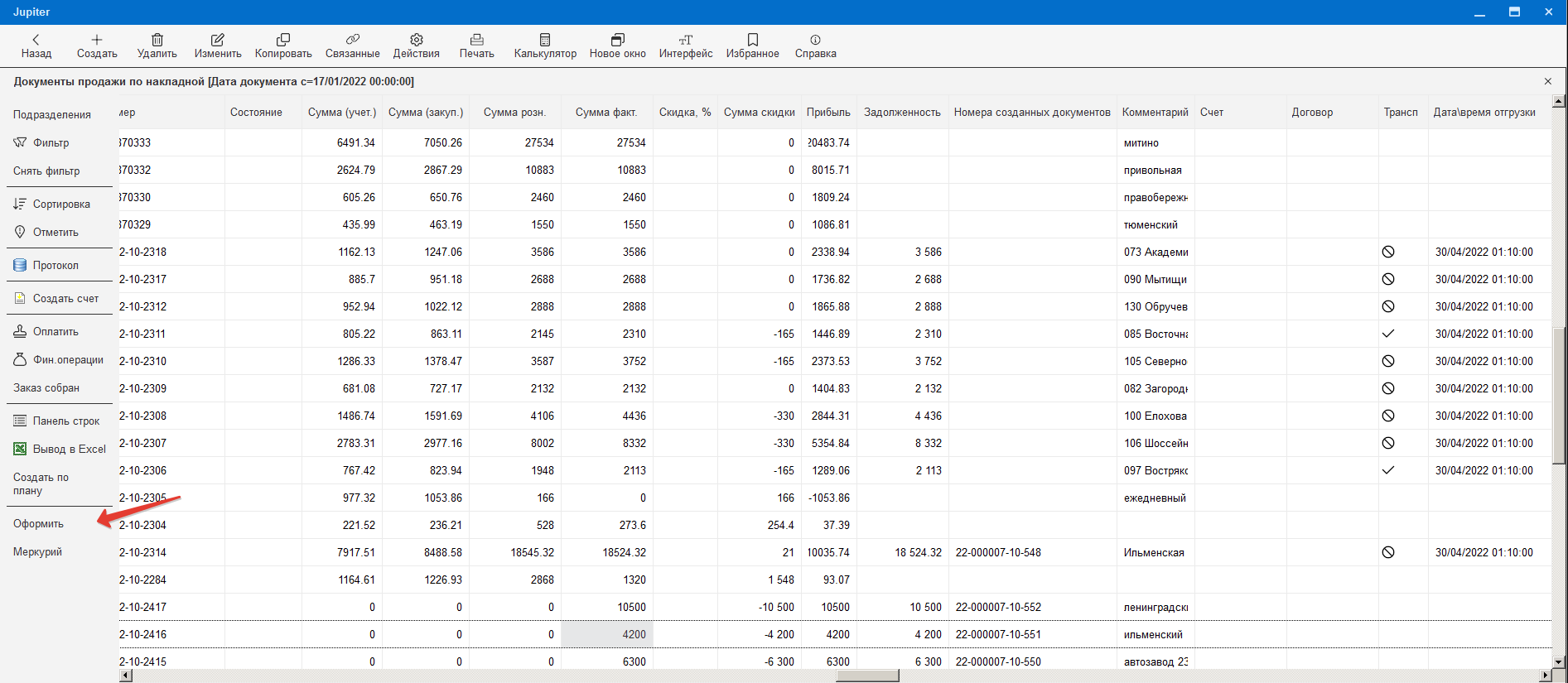Click the Комментарий column header
The height and width of the screenshot is (683, 1568).
pyautogui.click(x=1155, y=112)
